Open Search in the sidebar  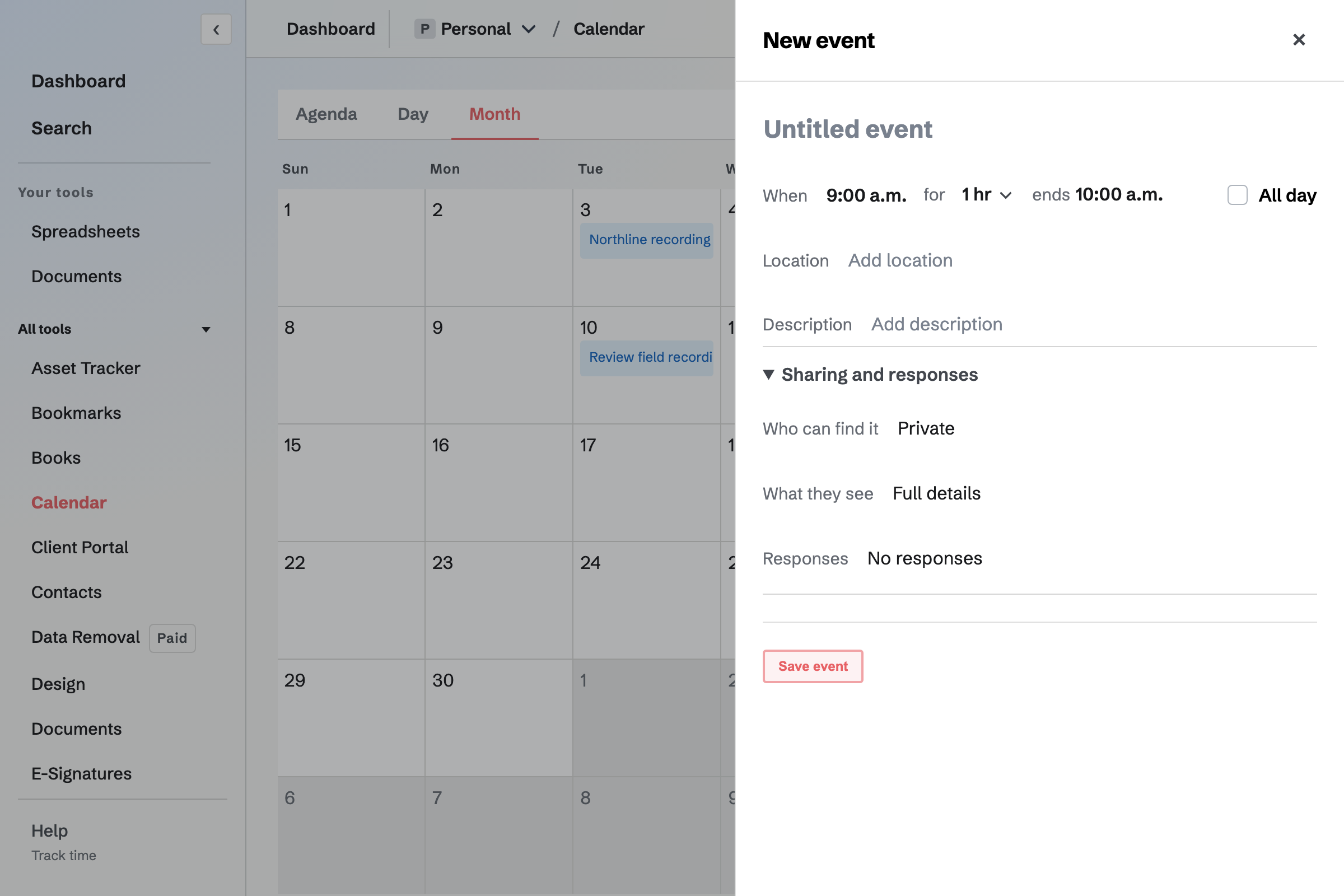62,128
